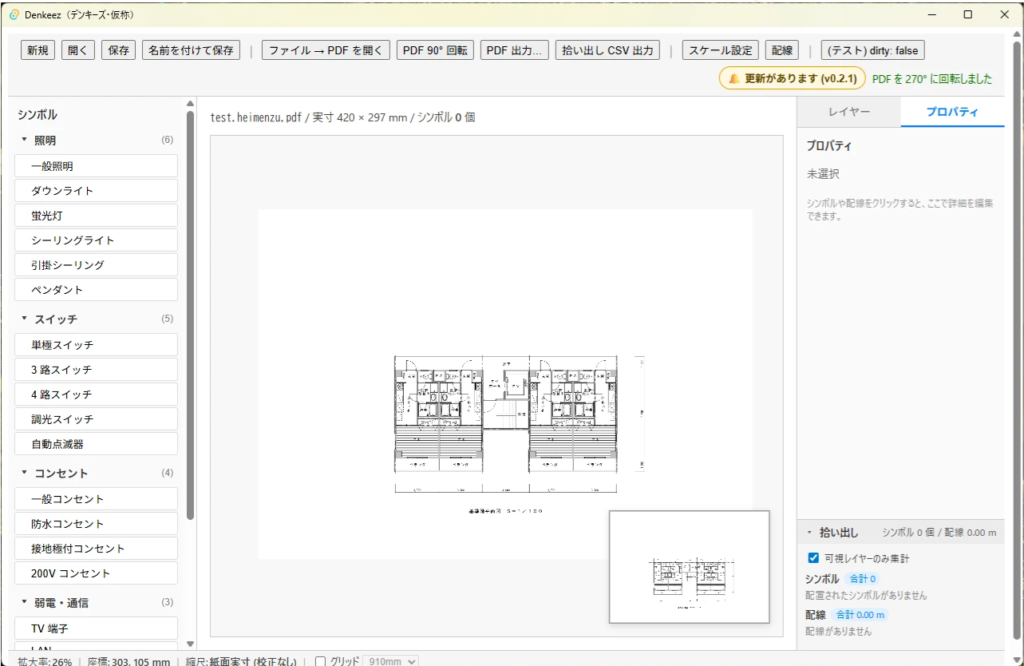
Task: Click the Denkeez app icon in title bar
Action: point(14,14)
